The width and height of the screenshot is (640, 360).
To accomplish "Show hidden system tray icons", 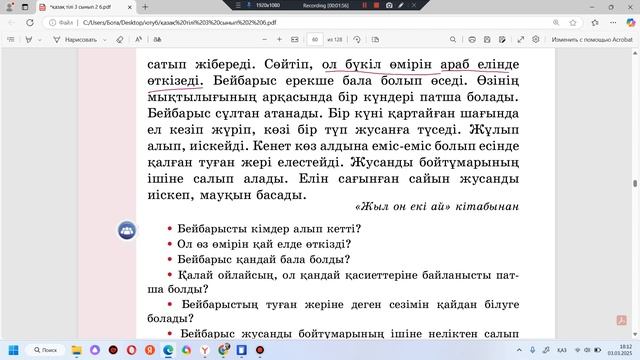I will coord(519,350).
